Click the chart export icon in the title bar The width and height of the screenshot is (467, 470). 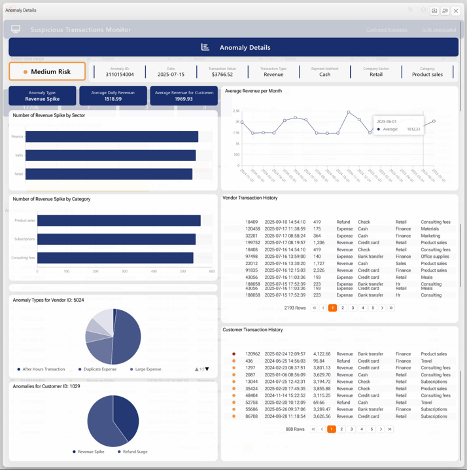[434, 11]
